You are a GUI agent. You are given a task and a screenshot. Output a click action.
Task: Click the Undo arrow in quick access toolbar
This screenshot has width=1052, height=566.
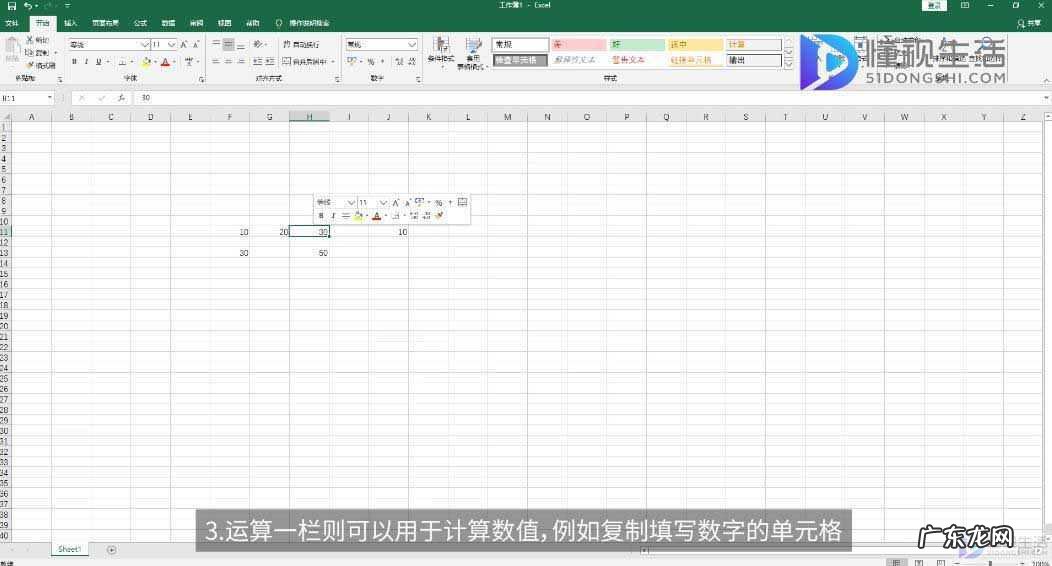point(28,6)
